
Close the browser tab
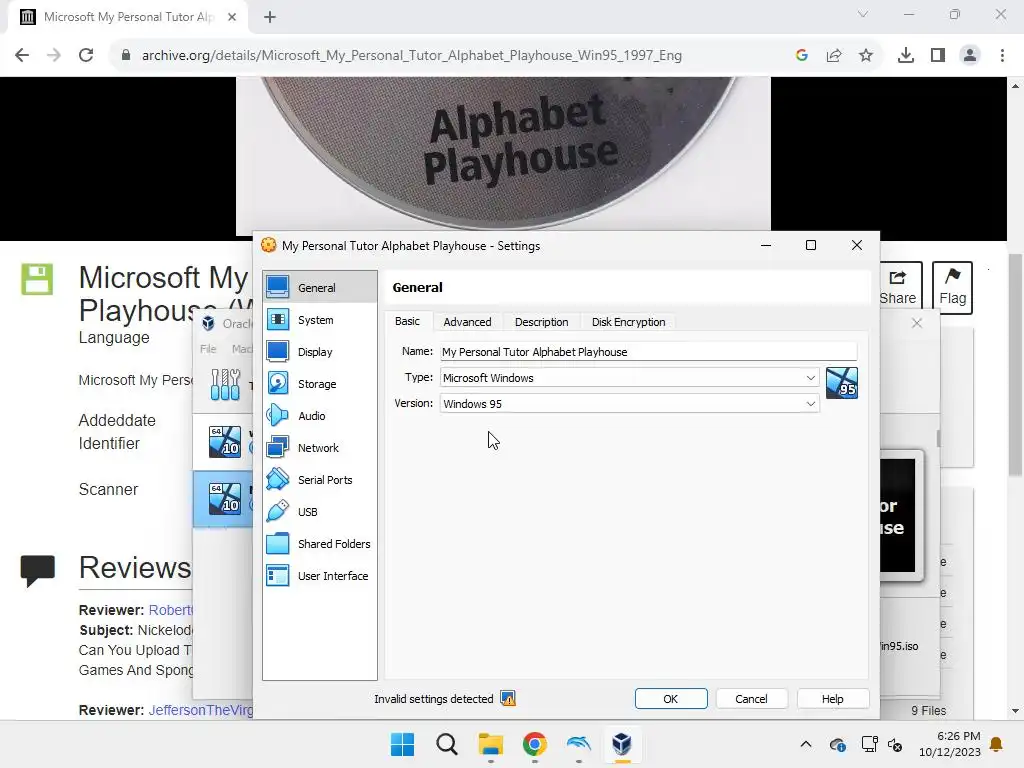[232, 17]
